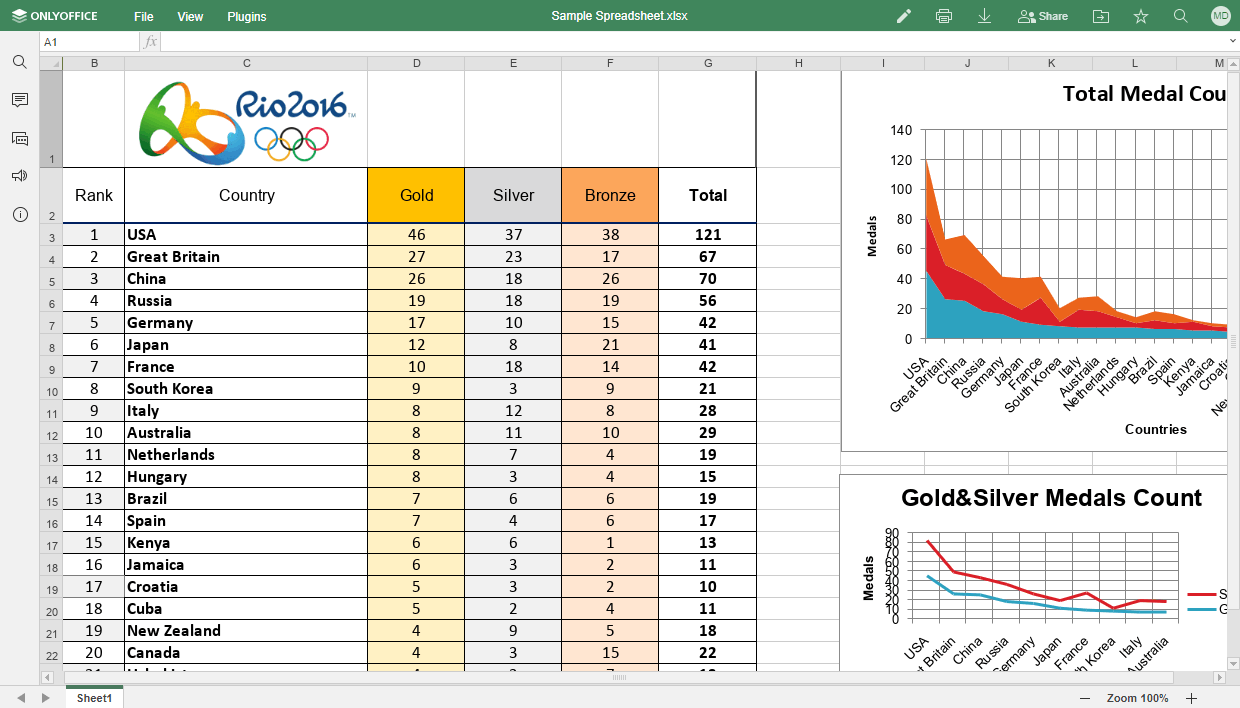The image size is (1240, 708).
Task: Select China's total cell showing 70
Action: [x=708, y=279]
